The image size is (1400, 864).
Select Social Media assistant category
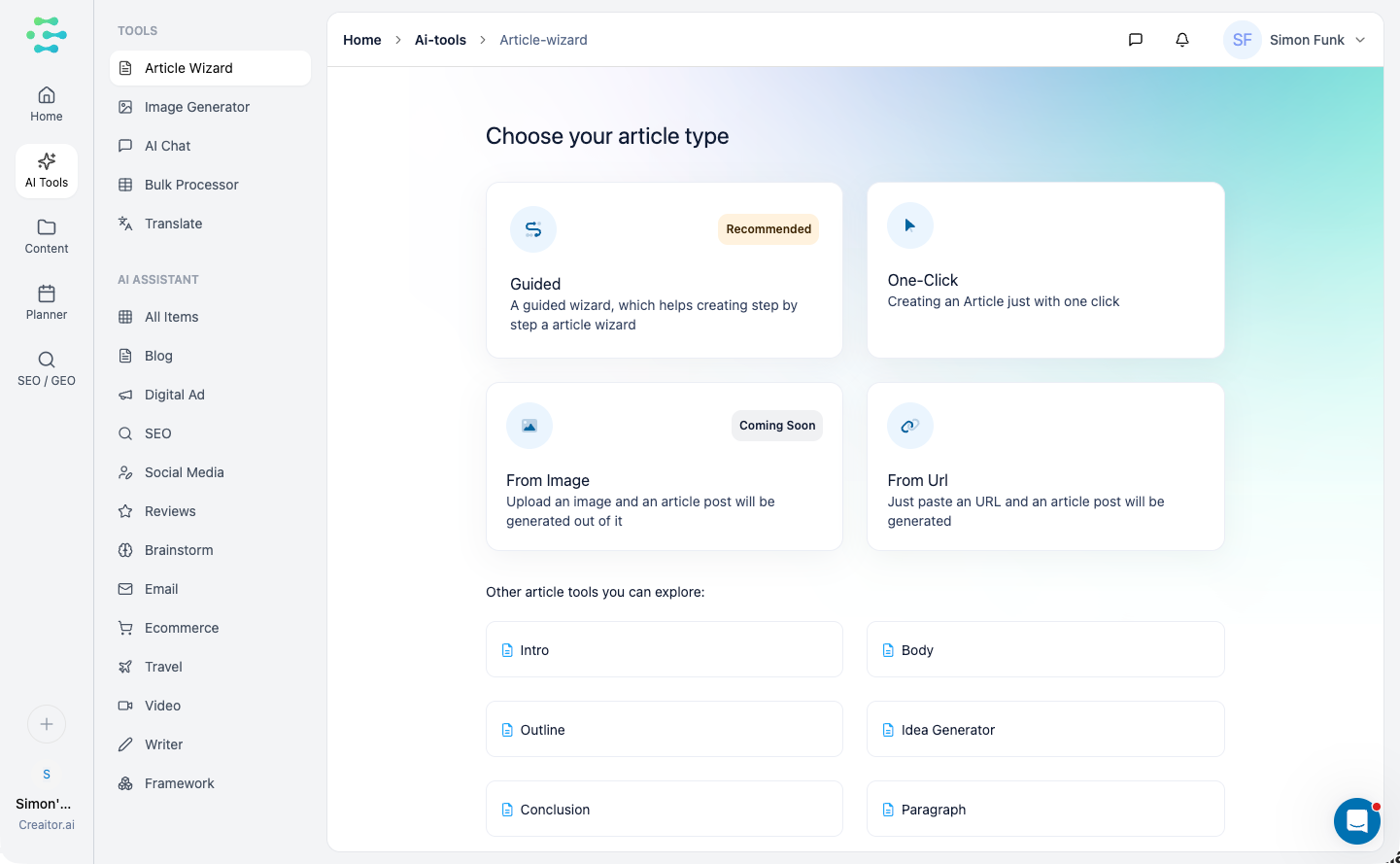click(x=184, y=472)
